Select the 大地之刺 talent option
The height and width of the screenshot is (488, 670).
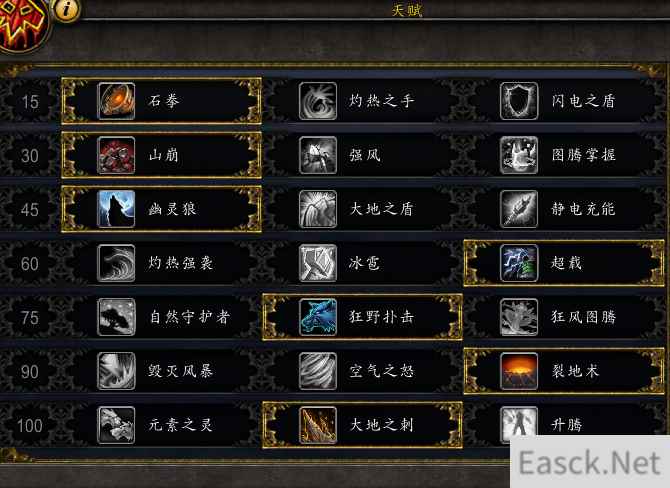362,425
